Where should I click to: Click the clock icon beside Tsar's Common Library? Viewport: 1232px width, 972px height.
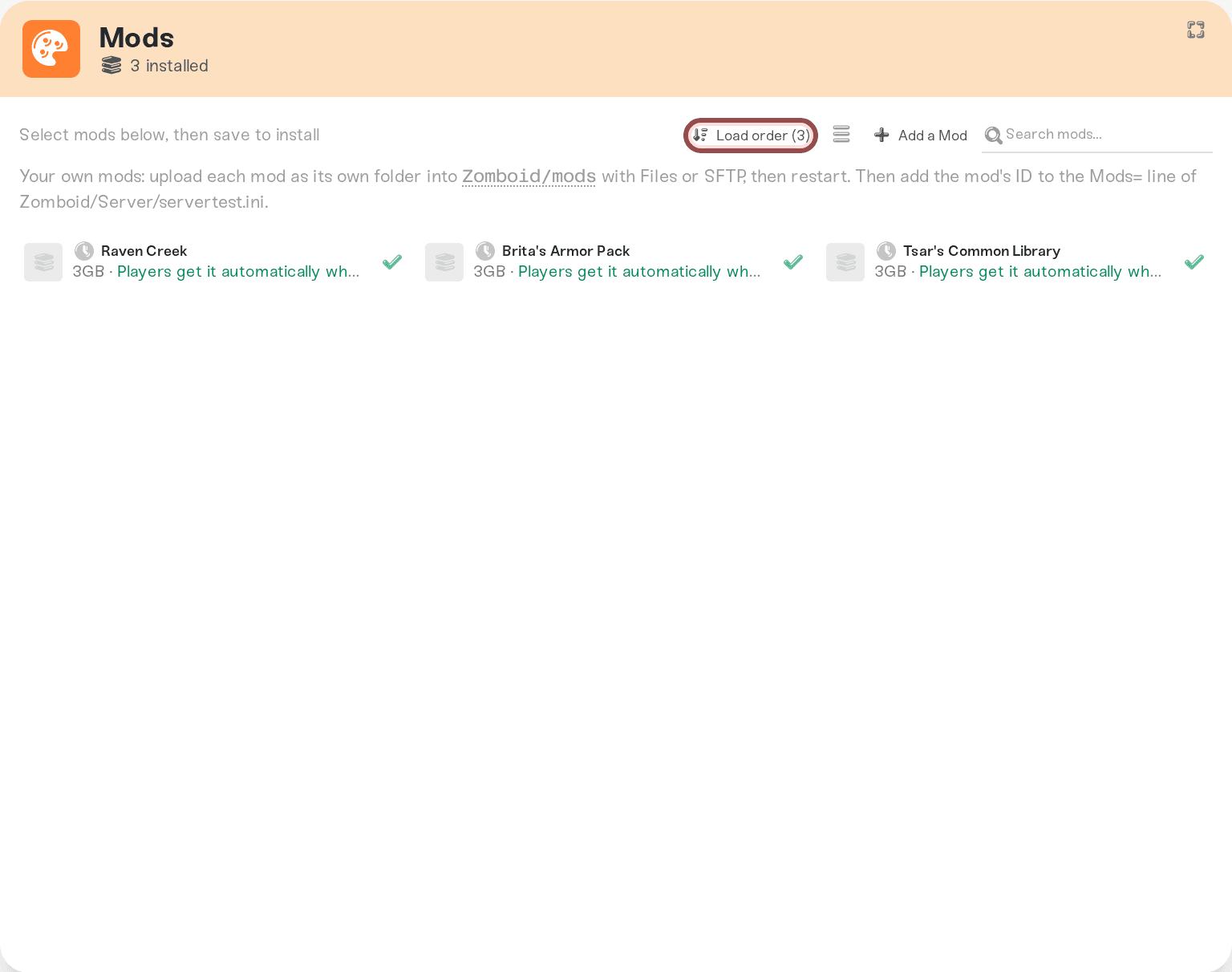point(886,251)
